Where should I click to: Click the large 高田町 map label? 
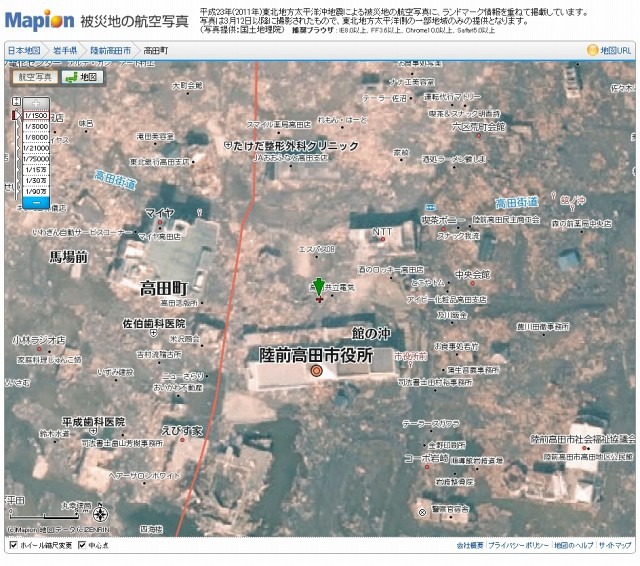coord(164,289)
